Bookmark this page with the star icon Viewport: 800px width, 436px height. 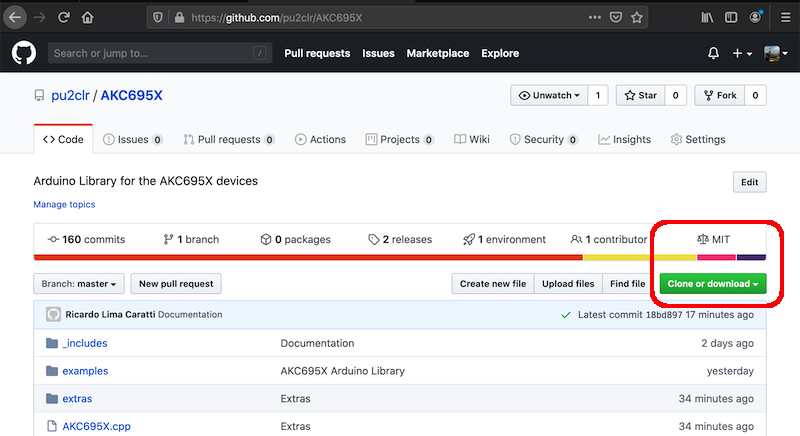click(x=637, y=18)
